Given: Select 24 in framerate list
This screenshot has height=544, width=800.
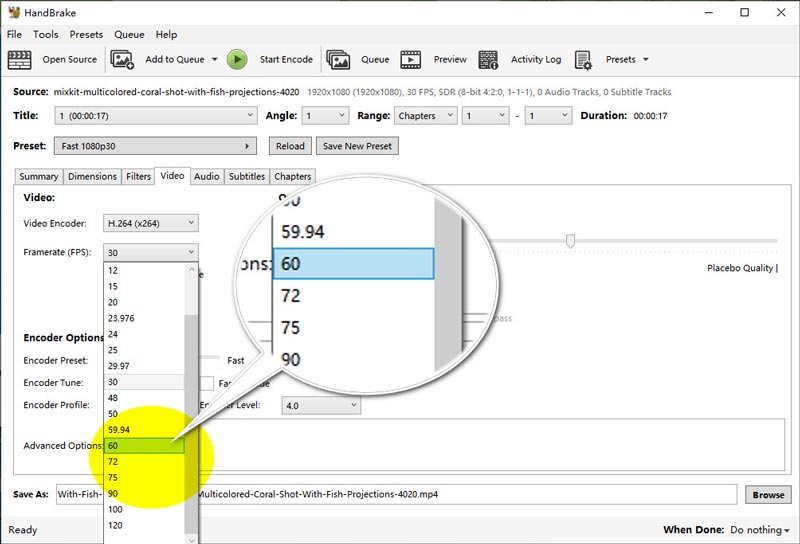Looking at the screenshot, I should coord(144,334).
